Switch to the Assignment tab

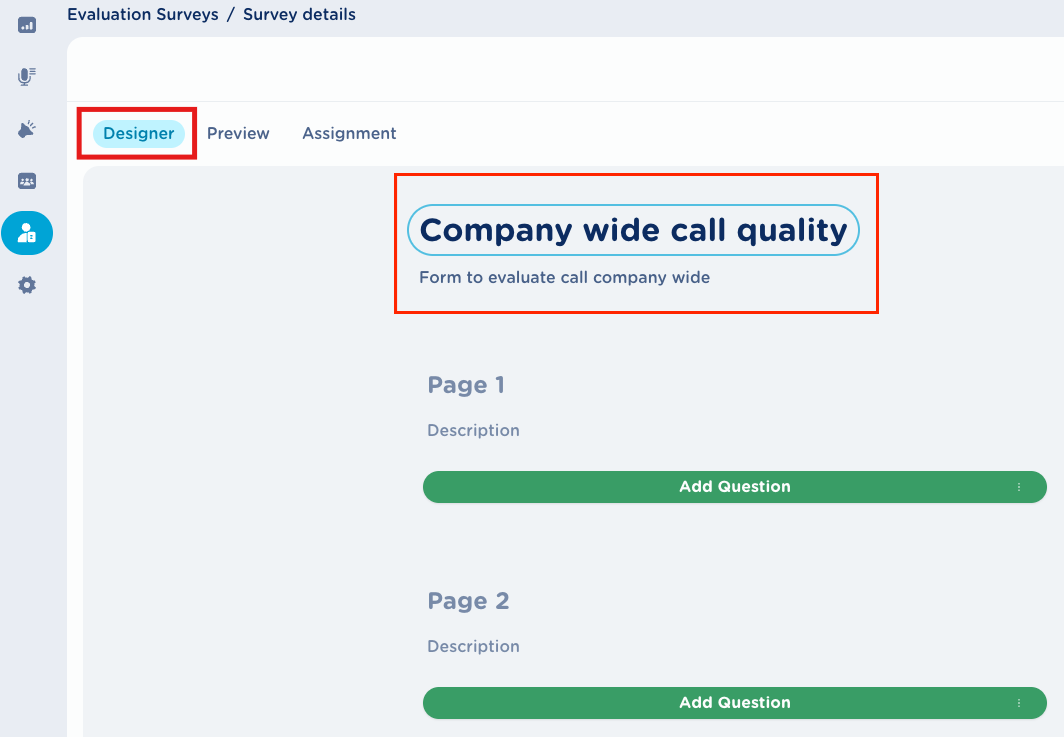(349, 134)
